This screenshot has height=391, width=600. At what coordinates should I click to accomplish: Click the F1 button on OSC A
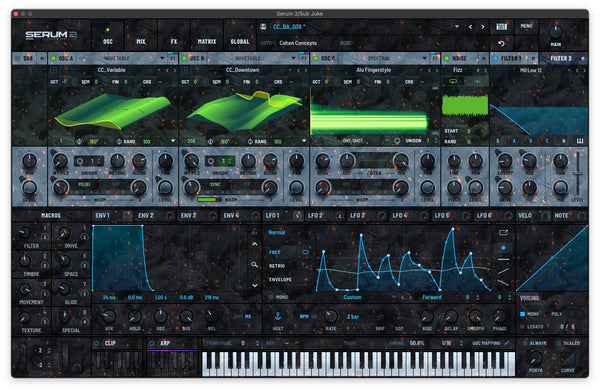(173, 58)
